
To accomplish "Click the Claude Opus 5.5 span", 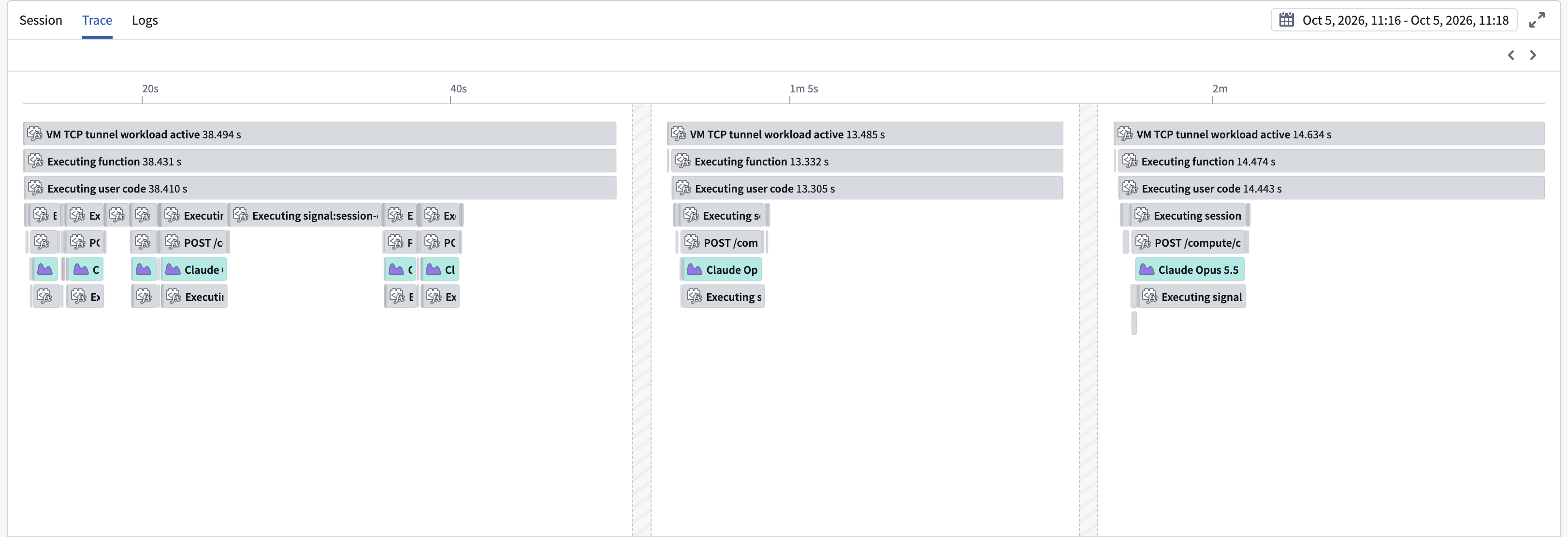I will point(1190,269).
